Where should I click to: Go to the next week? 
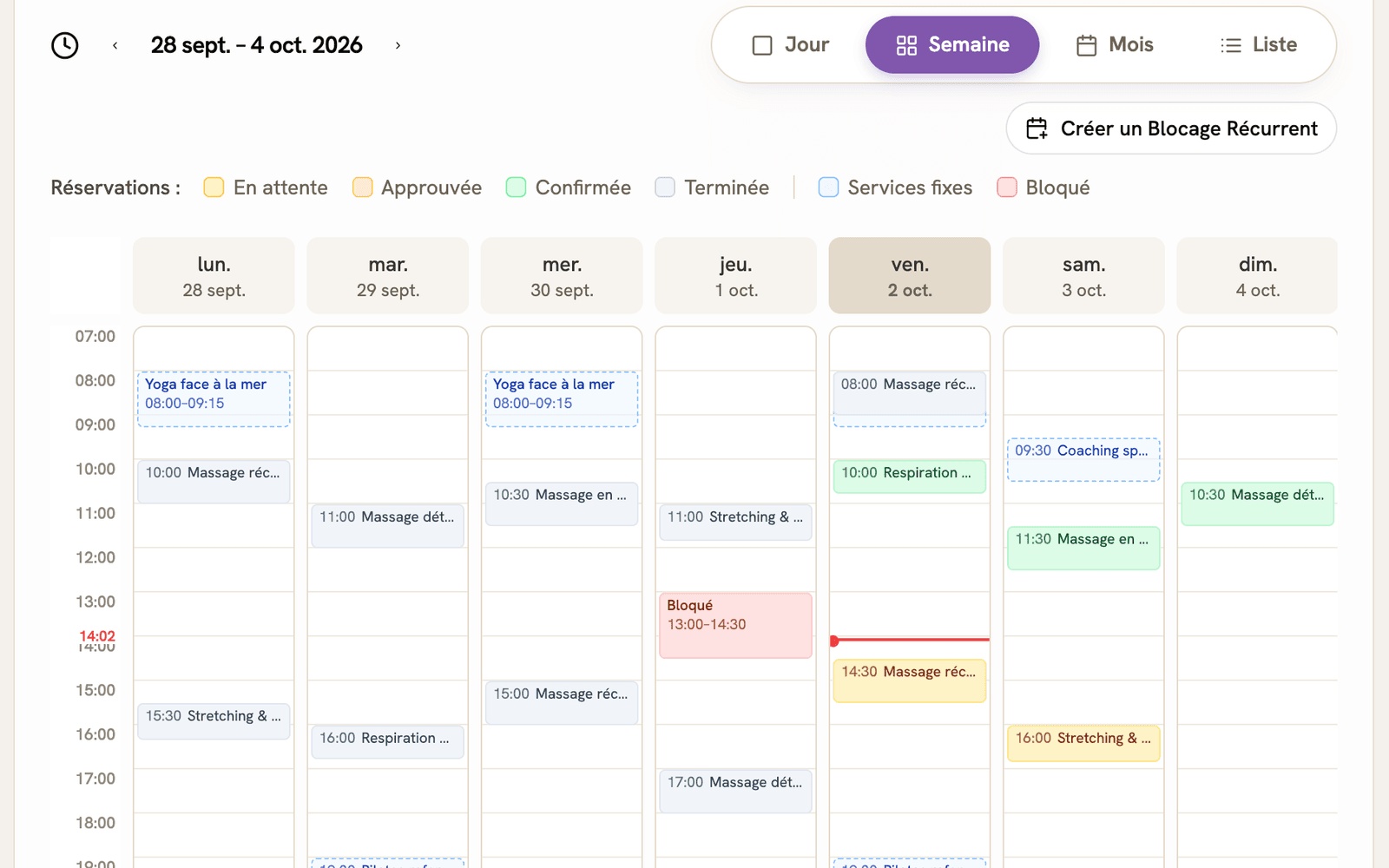click(398, 45)
